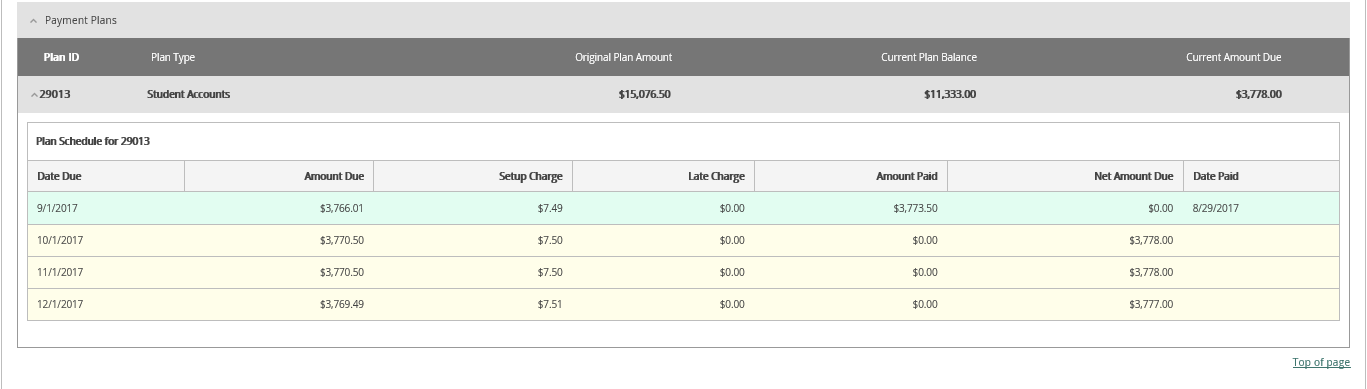1367x389 pixels.
Task: Click the setup charge $7.51
Action: click(x=550, y=304)
